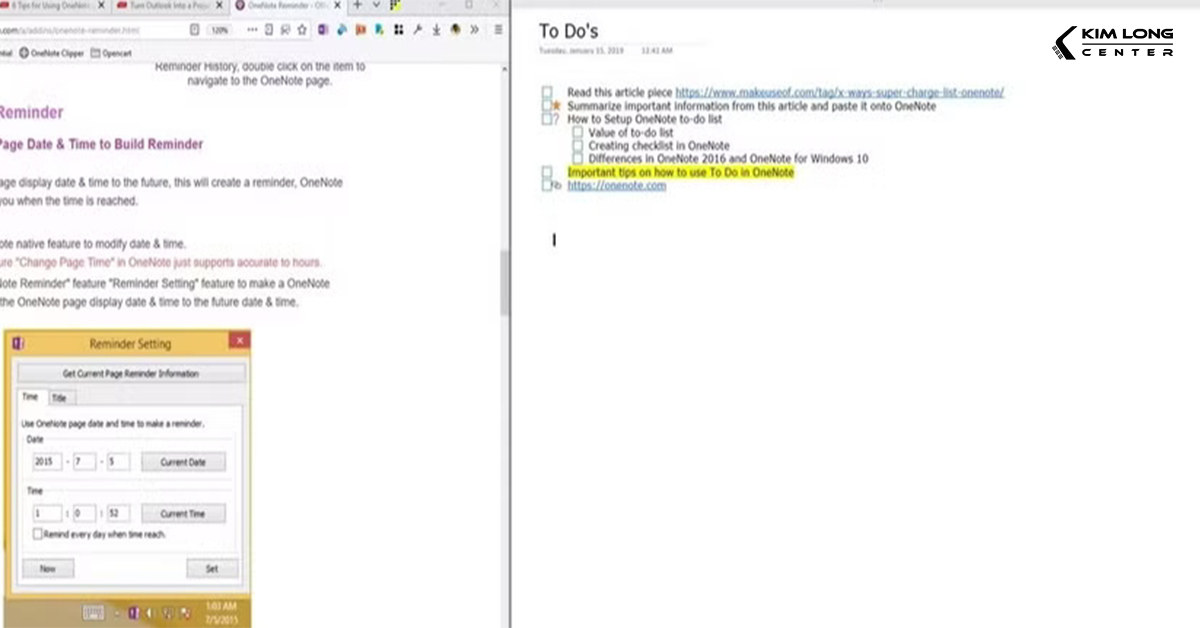This screenshot has width=1200, height=628.
Task: Open the ellipsis menu in the address bar
Action: click(x=253, y=29)
